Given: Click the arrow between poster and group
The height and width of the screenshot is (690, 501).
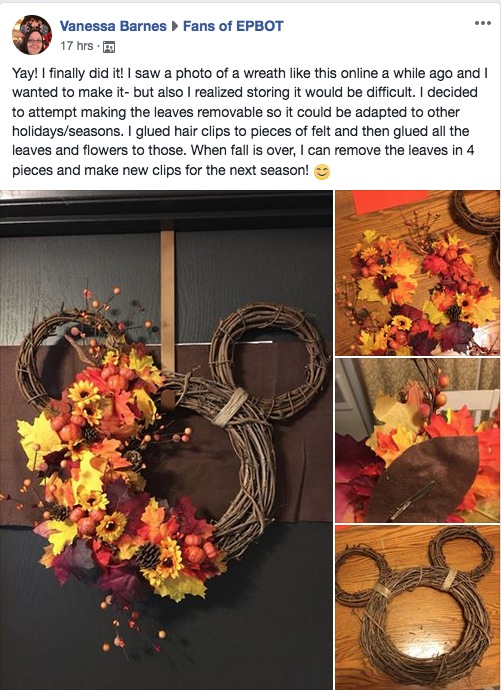Looking at the screenshot, I should pos(175,26).
